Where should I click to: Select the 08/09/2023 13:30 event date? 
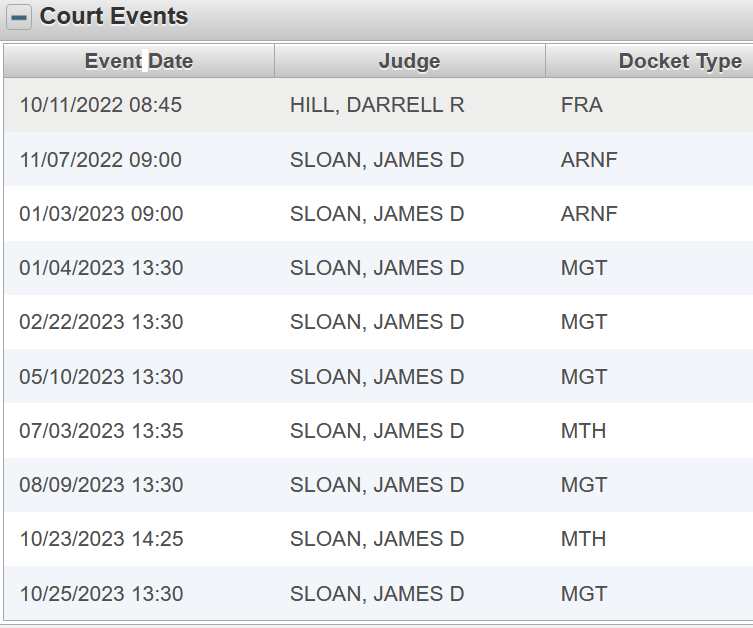[100, 485]
